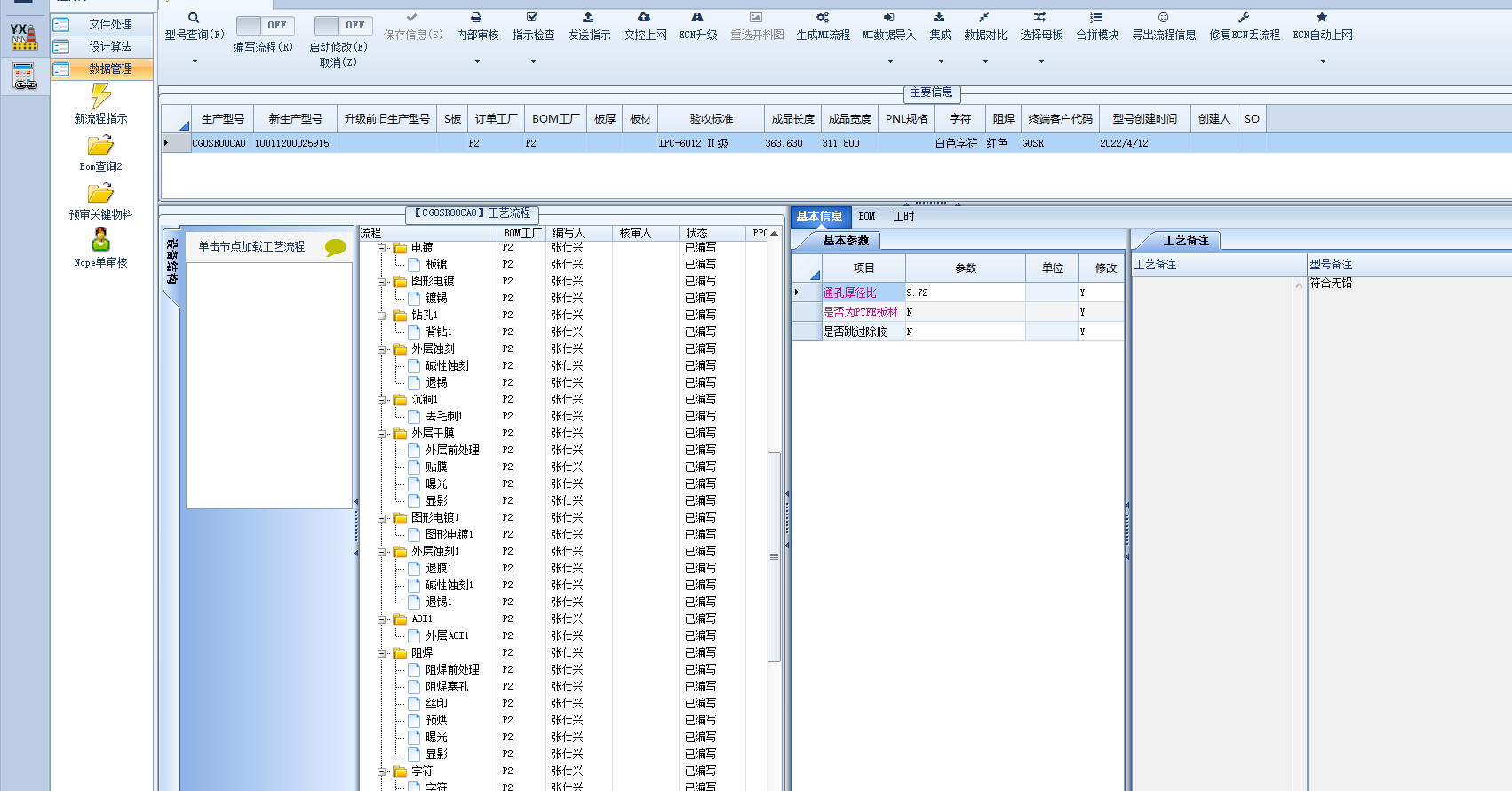Open dropdown arrow under ECN自动上网

tap(1323, 62)
